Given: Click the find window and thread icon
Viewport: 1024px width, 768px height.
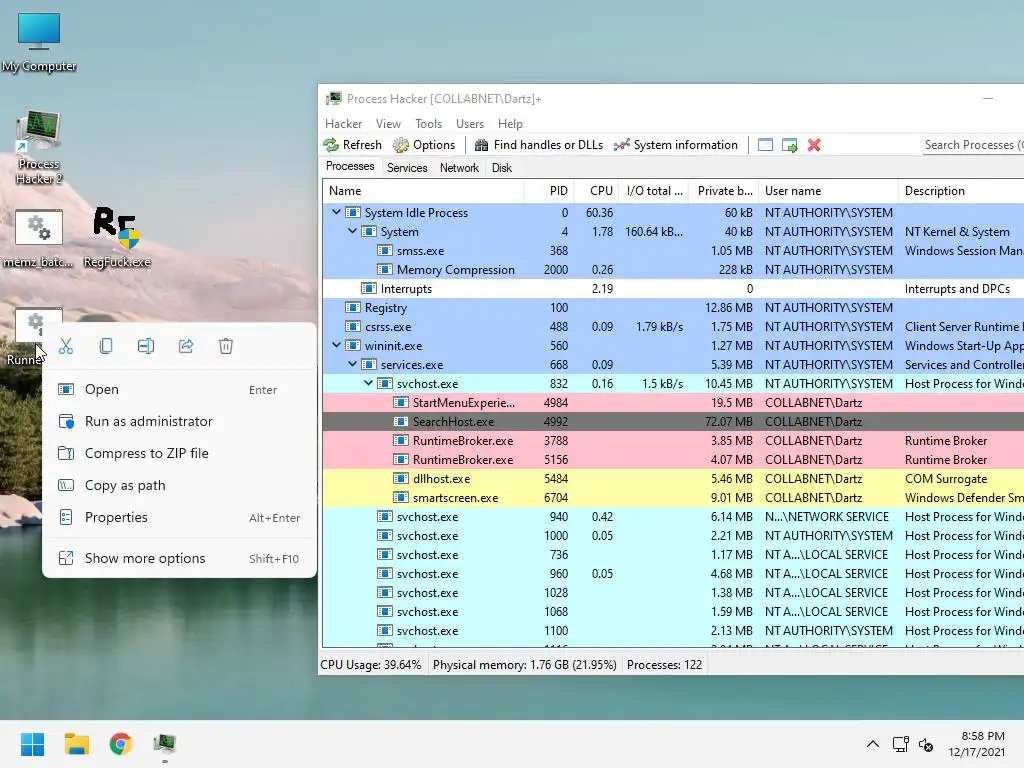Looking at the screenshot, I should (x=790, y=145).
